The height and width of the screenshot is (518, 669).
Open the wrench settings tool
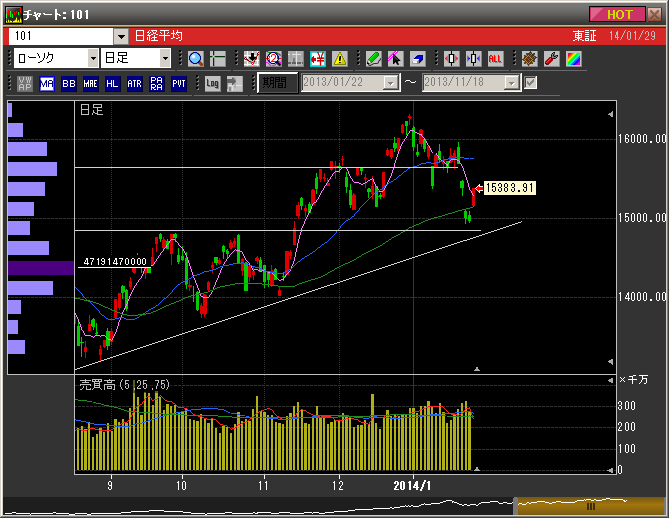[x=551, y=59]
